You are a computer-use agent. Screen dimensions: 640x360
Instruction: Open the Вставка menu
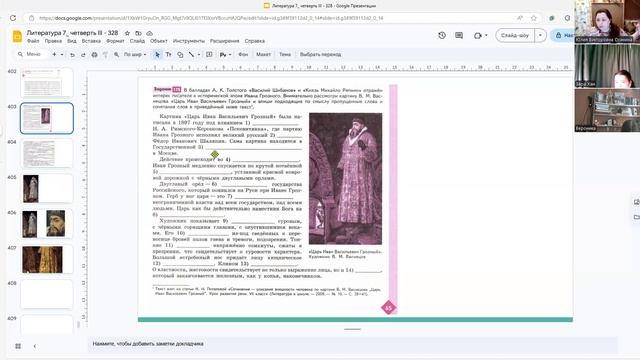[91, 41]
